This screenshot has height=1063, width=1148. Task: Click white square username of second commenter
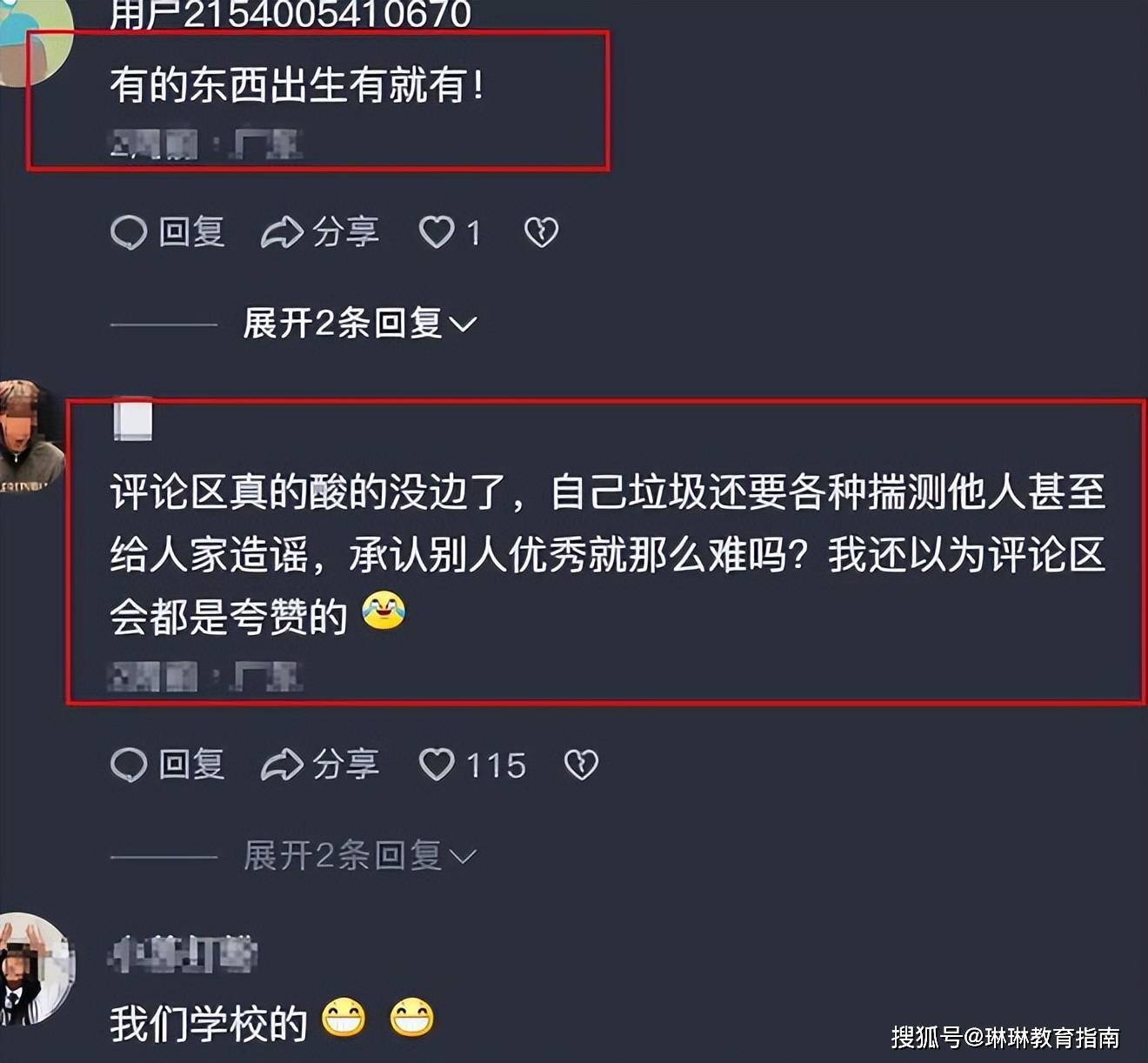[x=133, y=420]
